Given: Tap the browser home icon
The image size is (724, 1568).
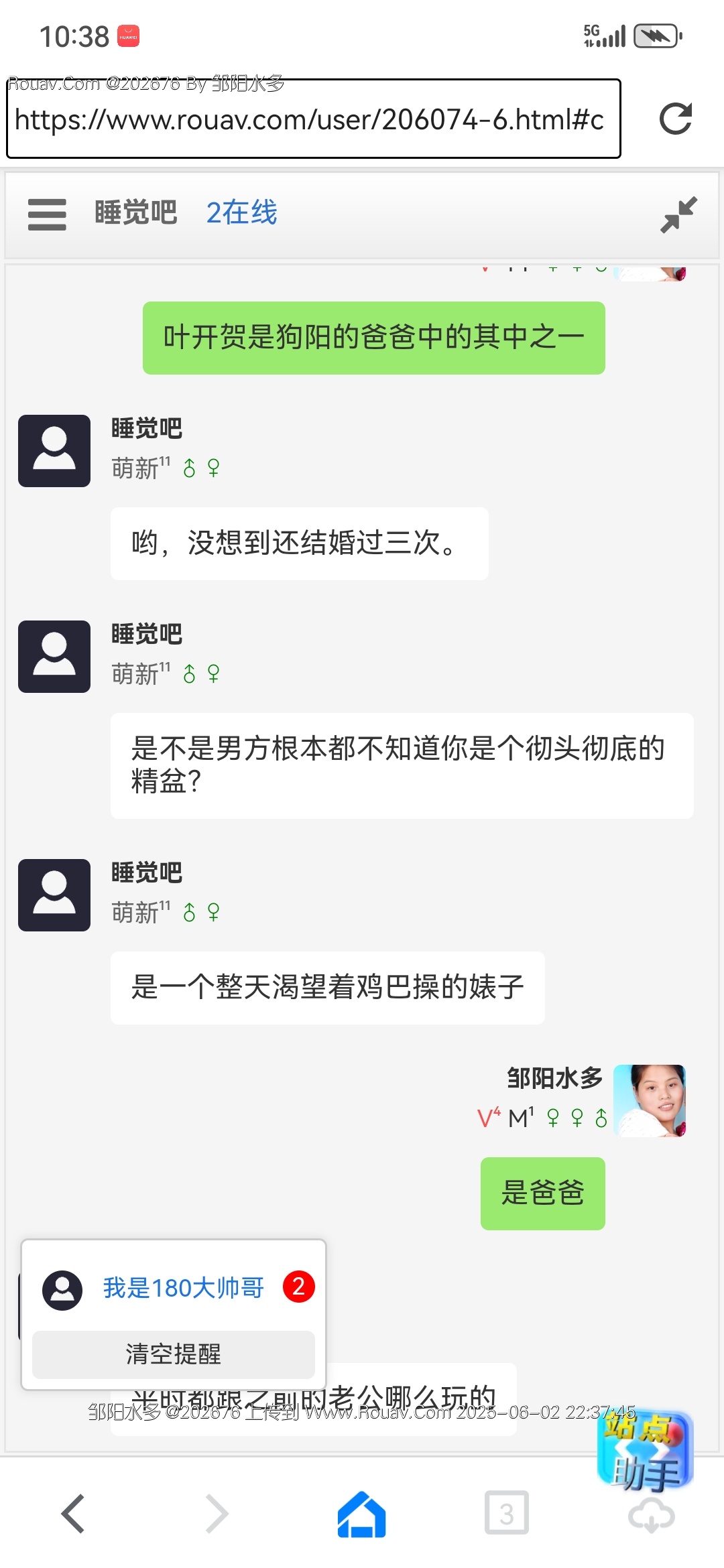Looking at the screenshot, I should [x=361, y=1513].
